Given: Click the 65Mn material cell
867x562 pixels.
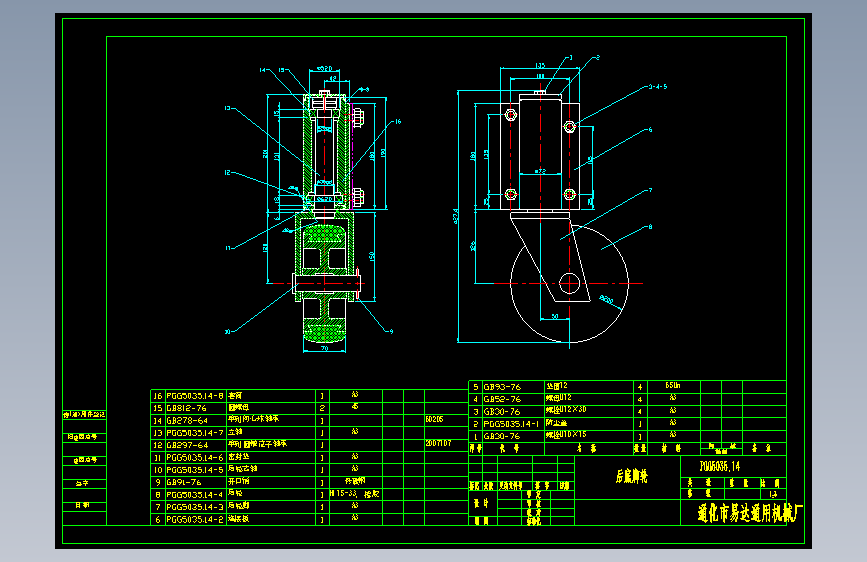Looking at the screenshot, I should tap(673, 386).
